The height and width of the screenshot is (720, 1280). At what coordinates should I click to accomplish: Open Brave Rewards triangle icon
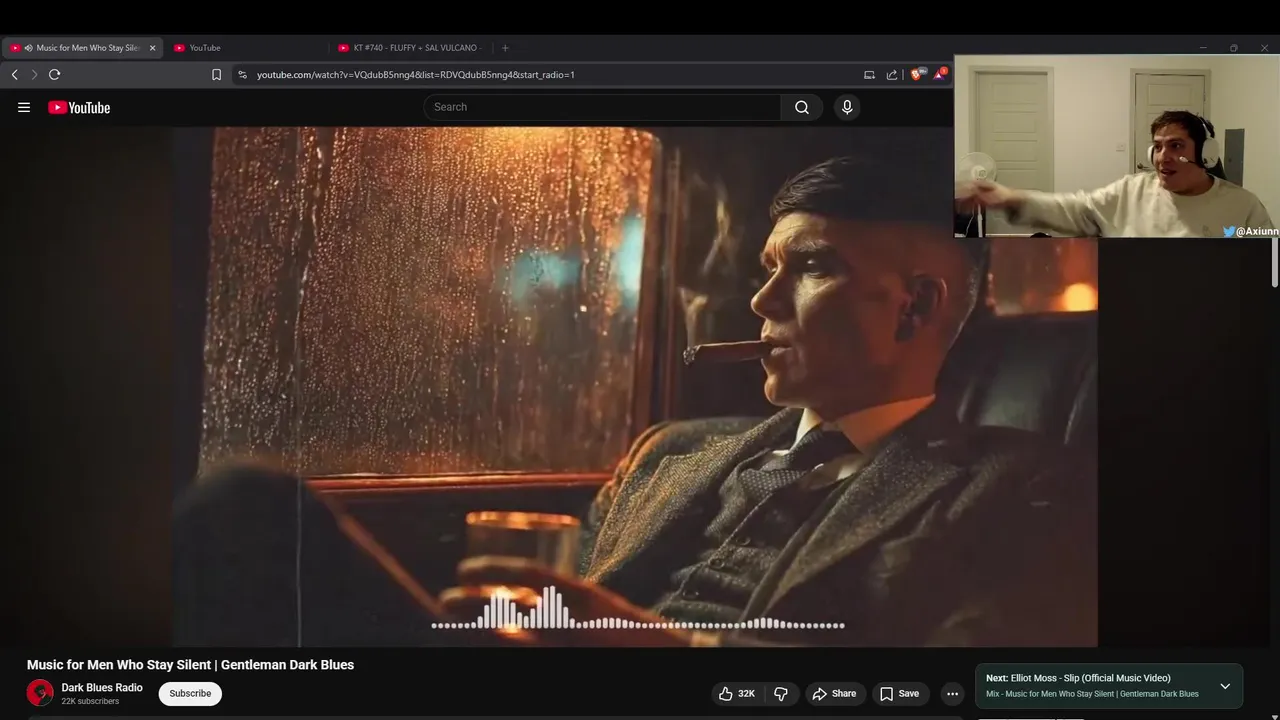point(939,74)
